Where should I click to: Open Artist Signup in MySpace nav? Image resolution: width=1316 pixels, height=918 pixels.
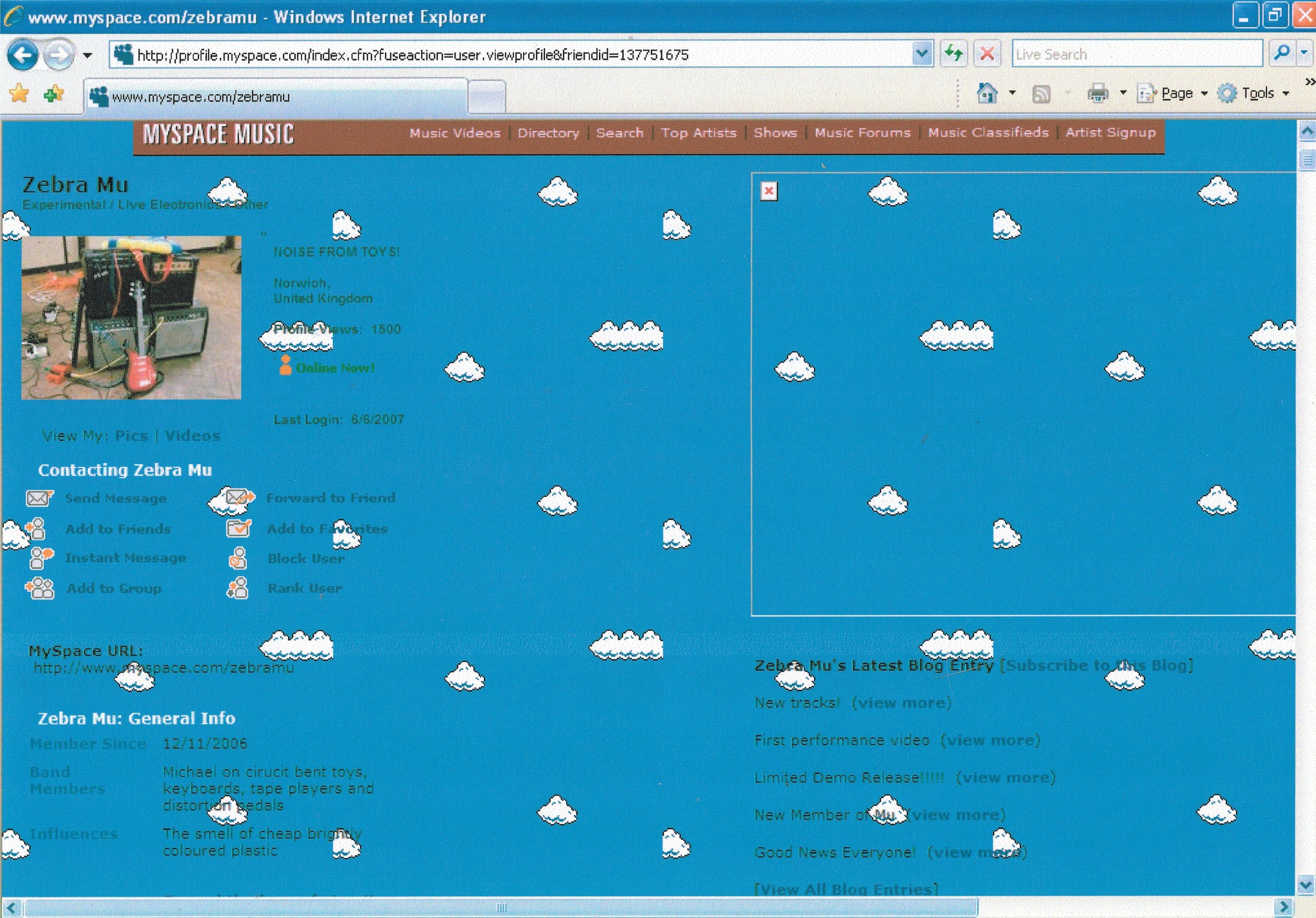point(1110,132)
